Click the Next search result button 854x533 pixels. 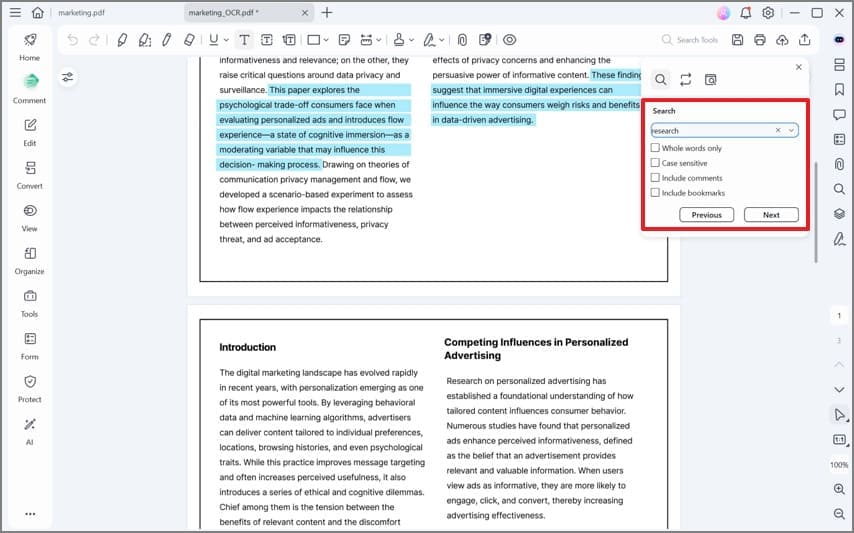[x=771, y=215]
